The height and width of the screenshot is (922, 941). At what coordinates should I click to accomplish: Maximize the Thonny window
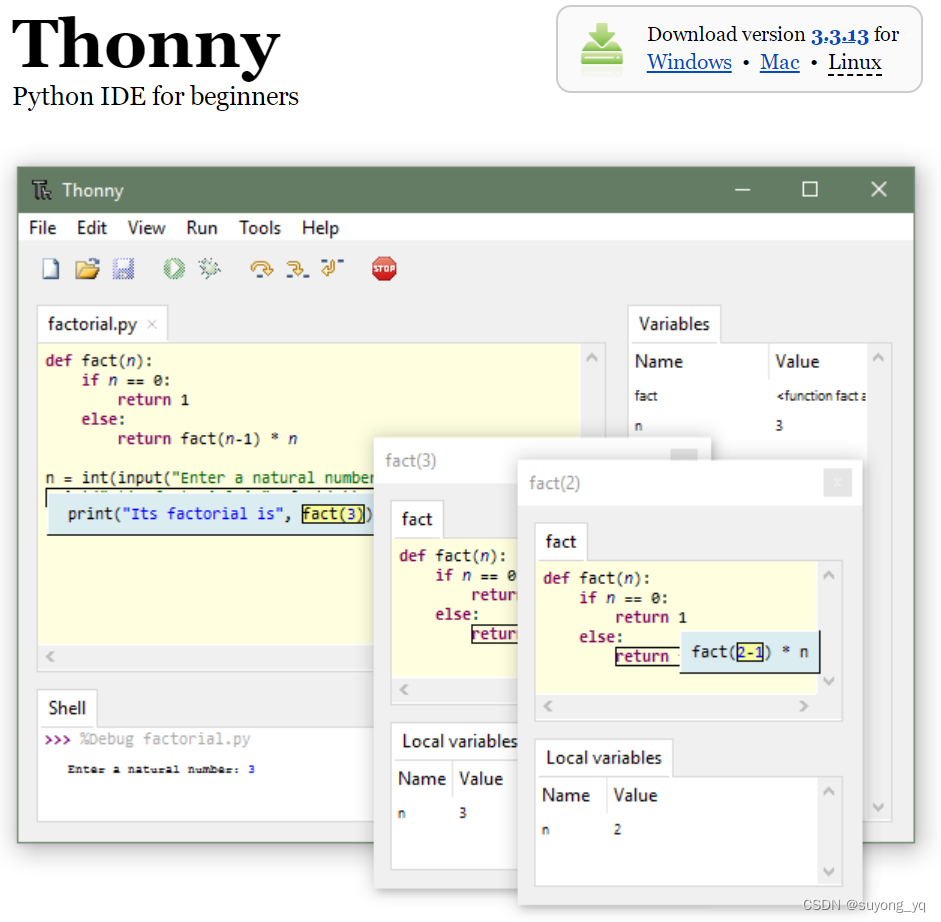pos(810,190)
